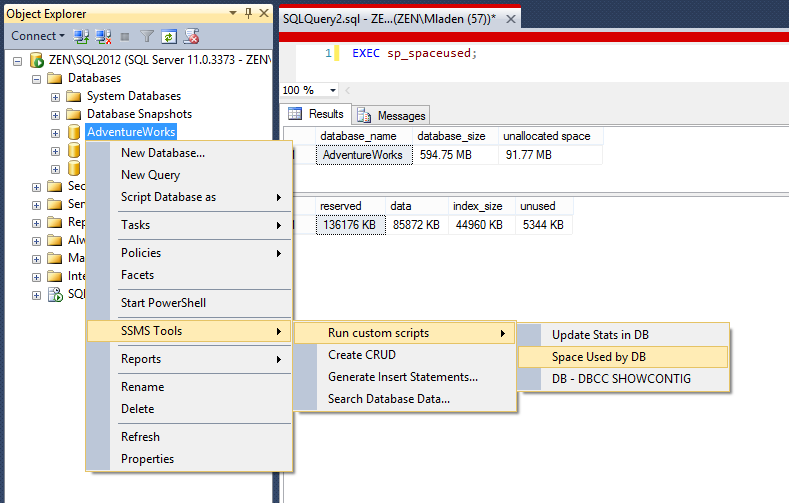
Task: Run DB - DBCC SHOWCONTIG script
Action: (623, 379)
